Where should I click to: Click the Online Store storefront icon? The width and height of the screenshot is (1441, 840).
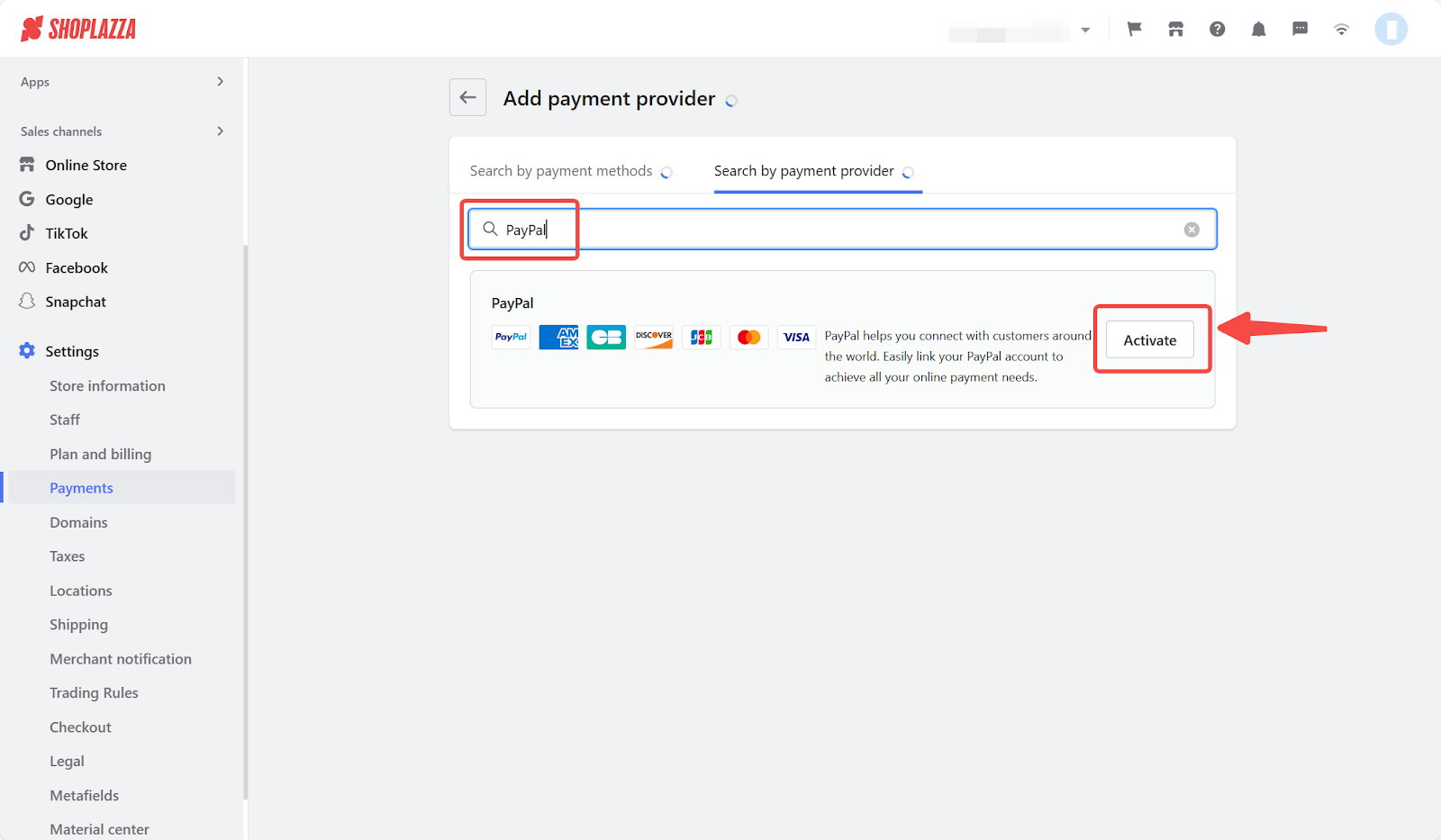[27, 165]
